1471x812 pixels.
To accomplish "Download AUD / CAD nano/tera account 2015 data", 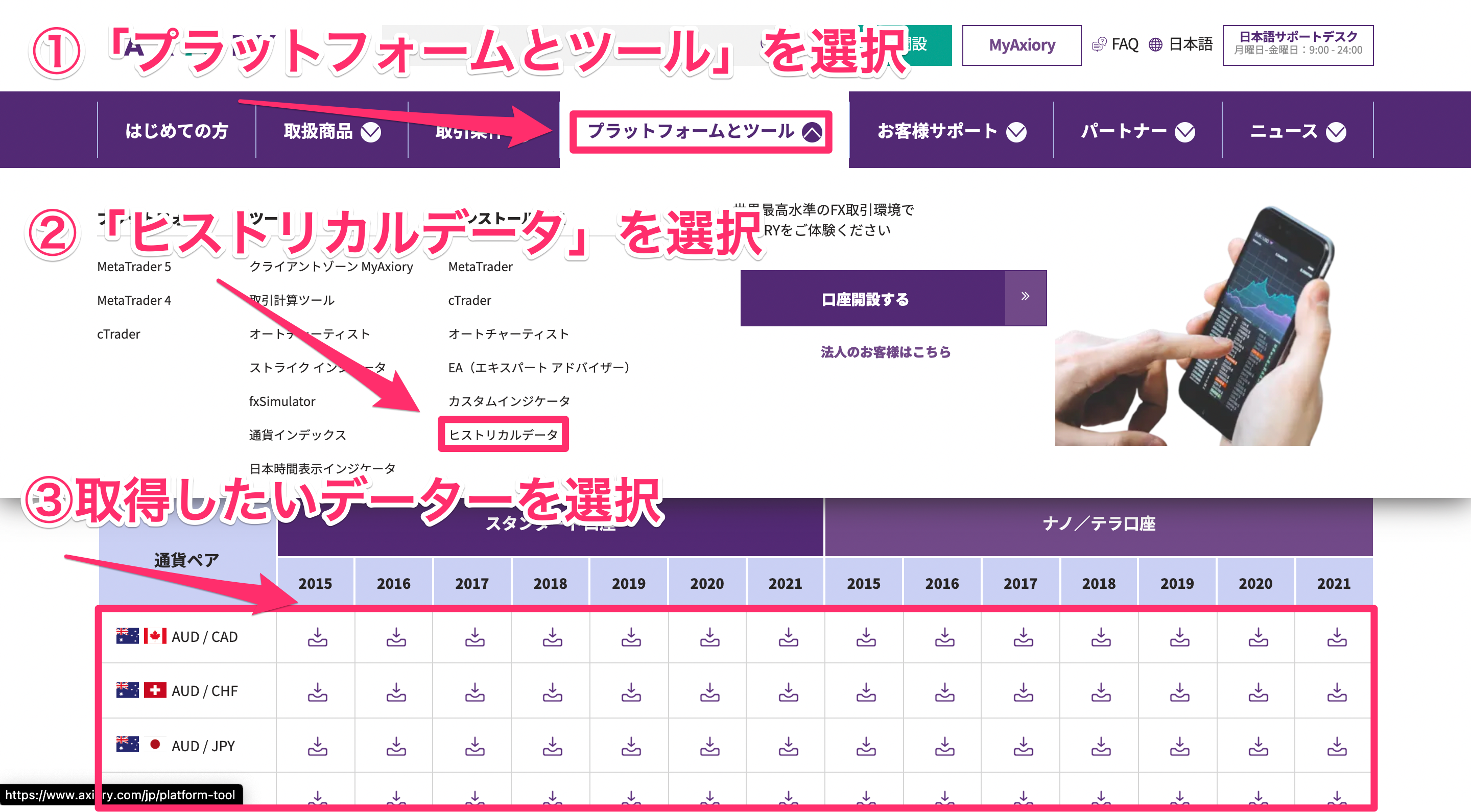I will [866, 637].
